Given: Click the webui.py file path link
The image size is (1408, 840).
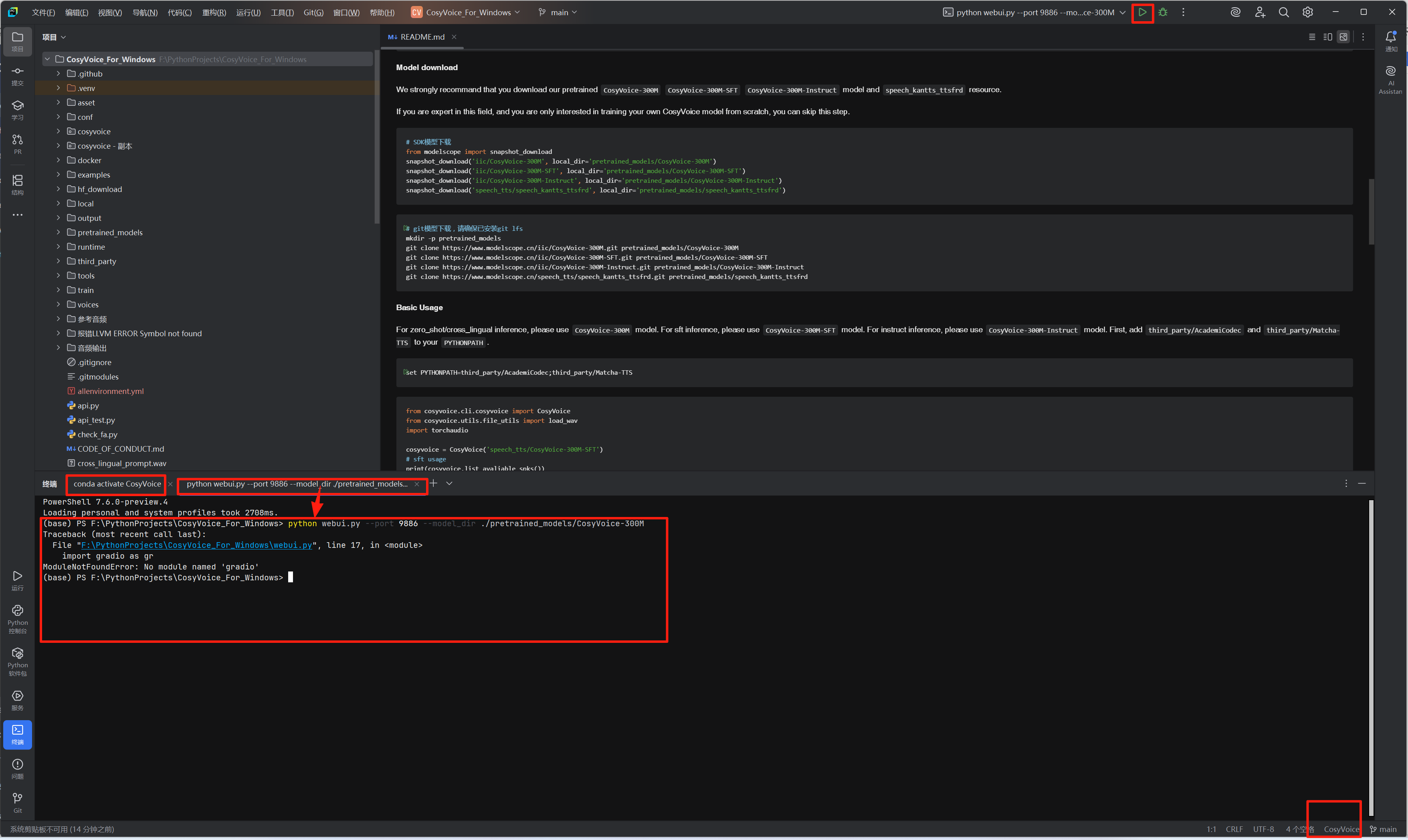Looking at the screenshot, I should pyautogui.click(x=196, y=545).
